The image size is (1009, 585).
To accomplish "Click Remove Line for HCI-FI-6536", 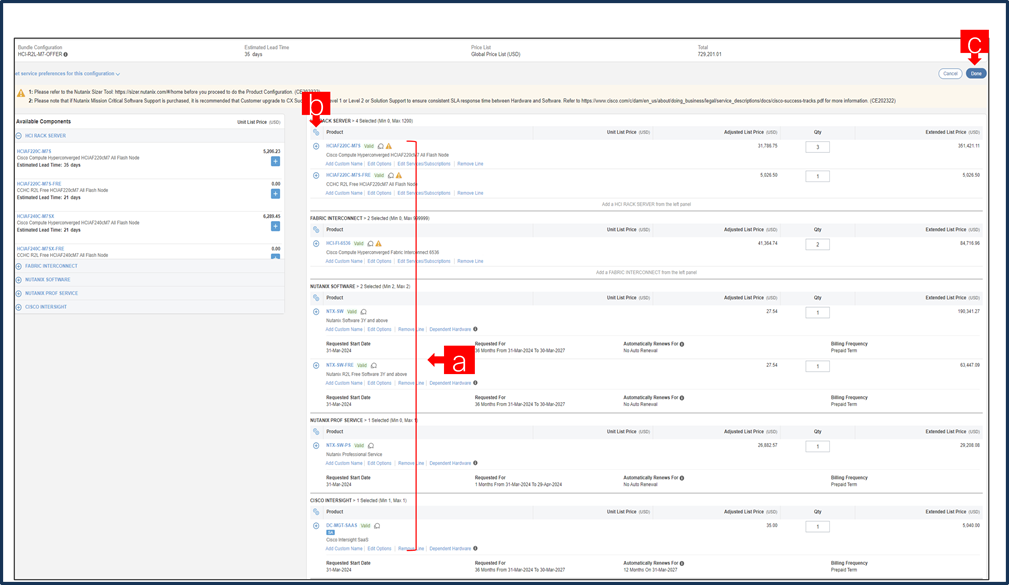I will [x=470, y=261].
